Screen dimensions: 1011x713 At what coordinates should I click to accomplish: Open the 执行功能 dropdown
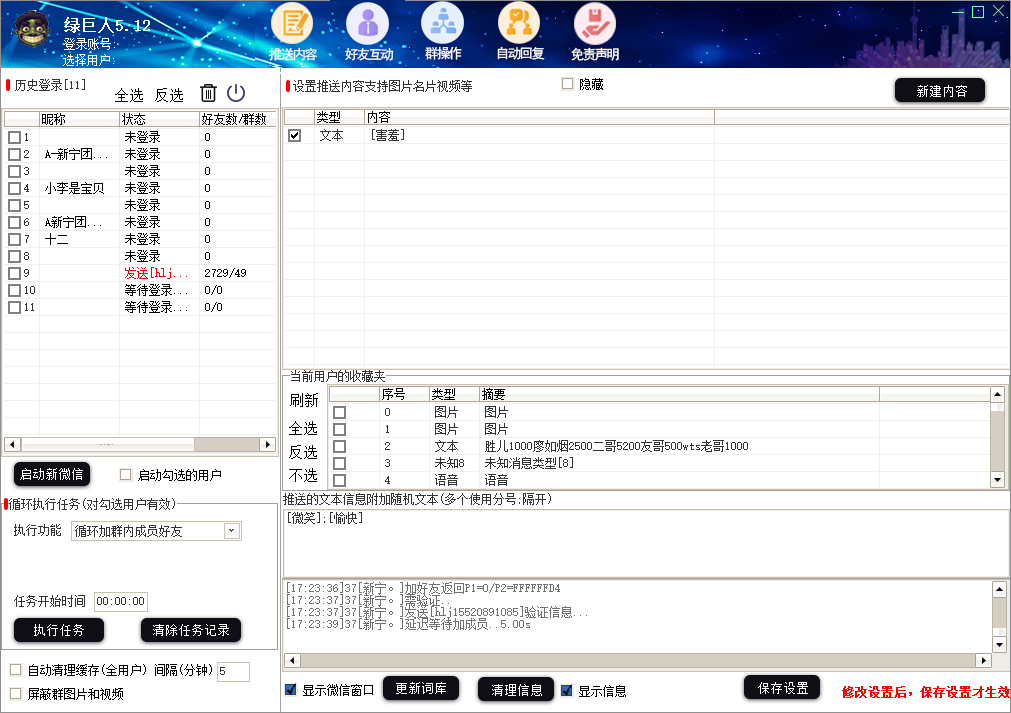point(232,531)
